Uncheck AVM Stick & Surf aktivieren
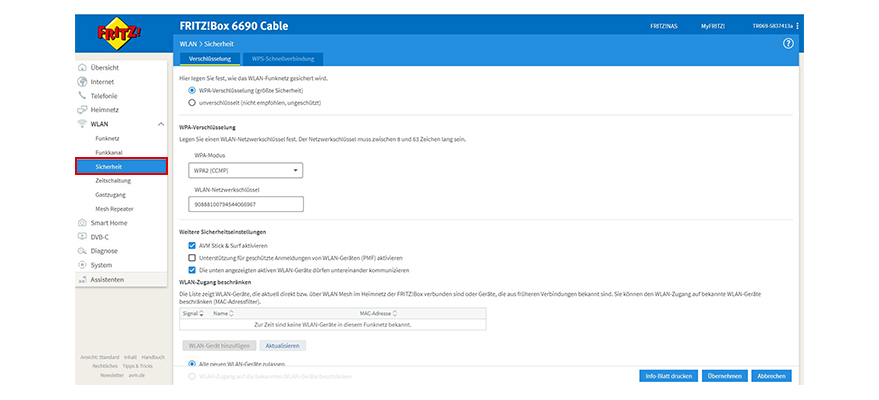879x400 pixels. pos(192,245)
